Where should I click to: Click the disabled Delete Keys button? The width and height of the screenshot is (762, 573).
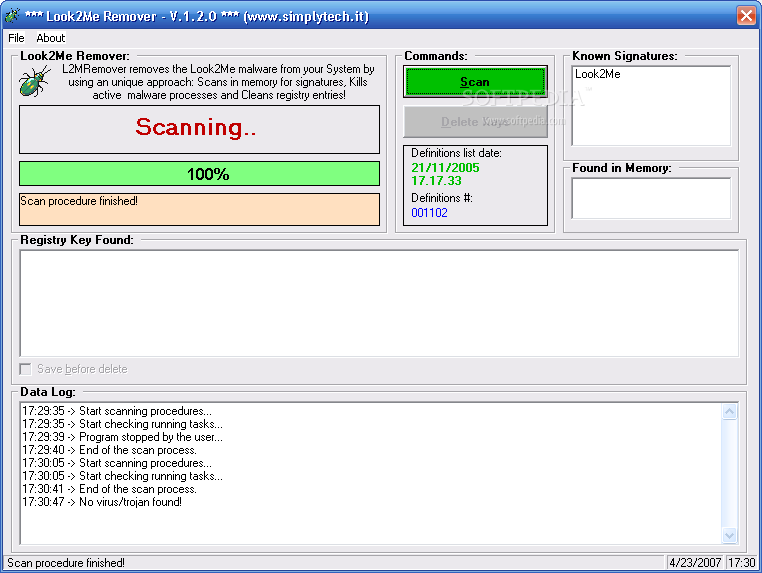point(475,122)
